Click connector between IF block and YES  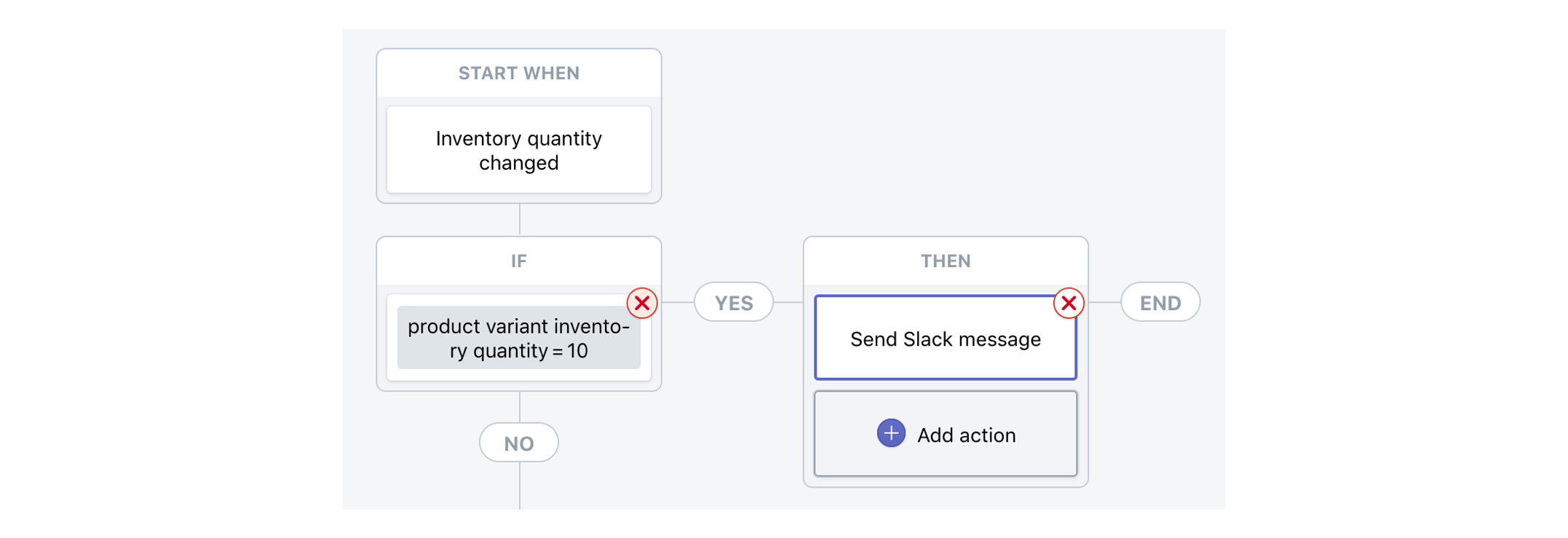678,302
